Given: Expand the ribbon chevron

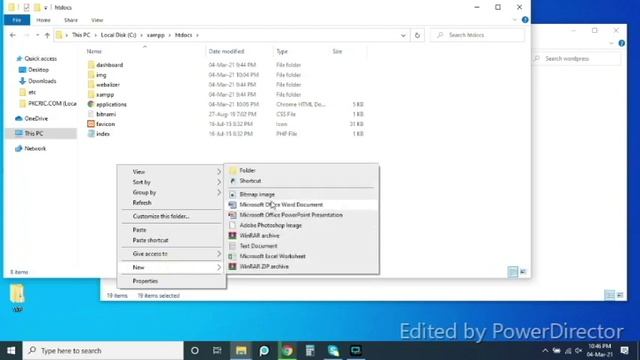Looking at the screenshot, I should 514,20.
